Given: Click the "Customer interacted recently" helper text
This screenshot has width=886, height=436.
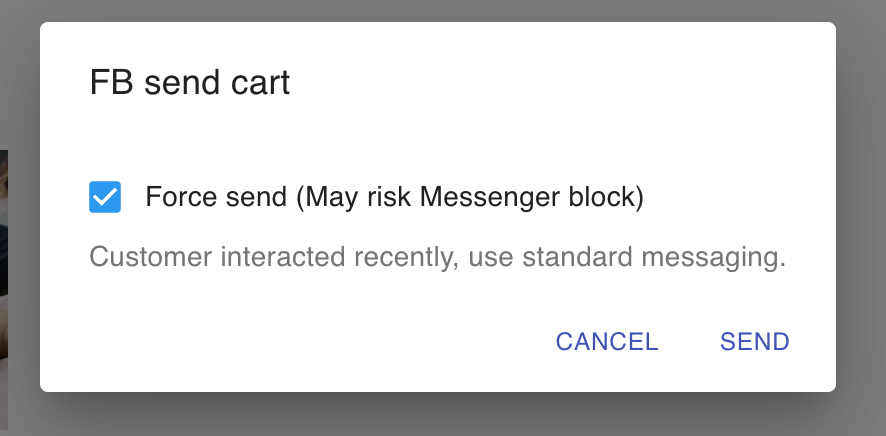Looking at the screenshot, I should tap(268, 257).
